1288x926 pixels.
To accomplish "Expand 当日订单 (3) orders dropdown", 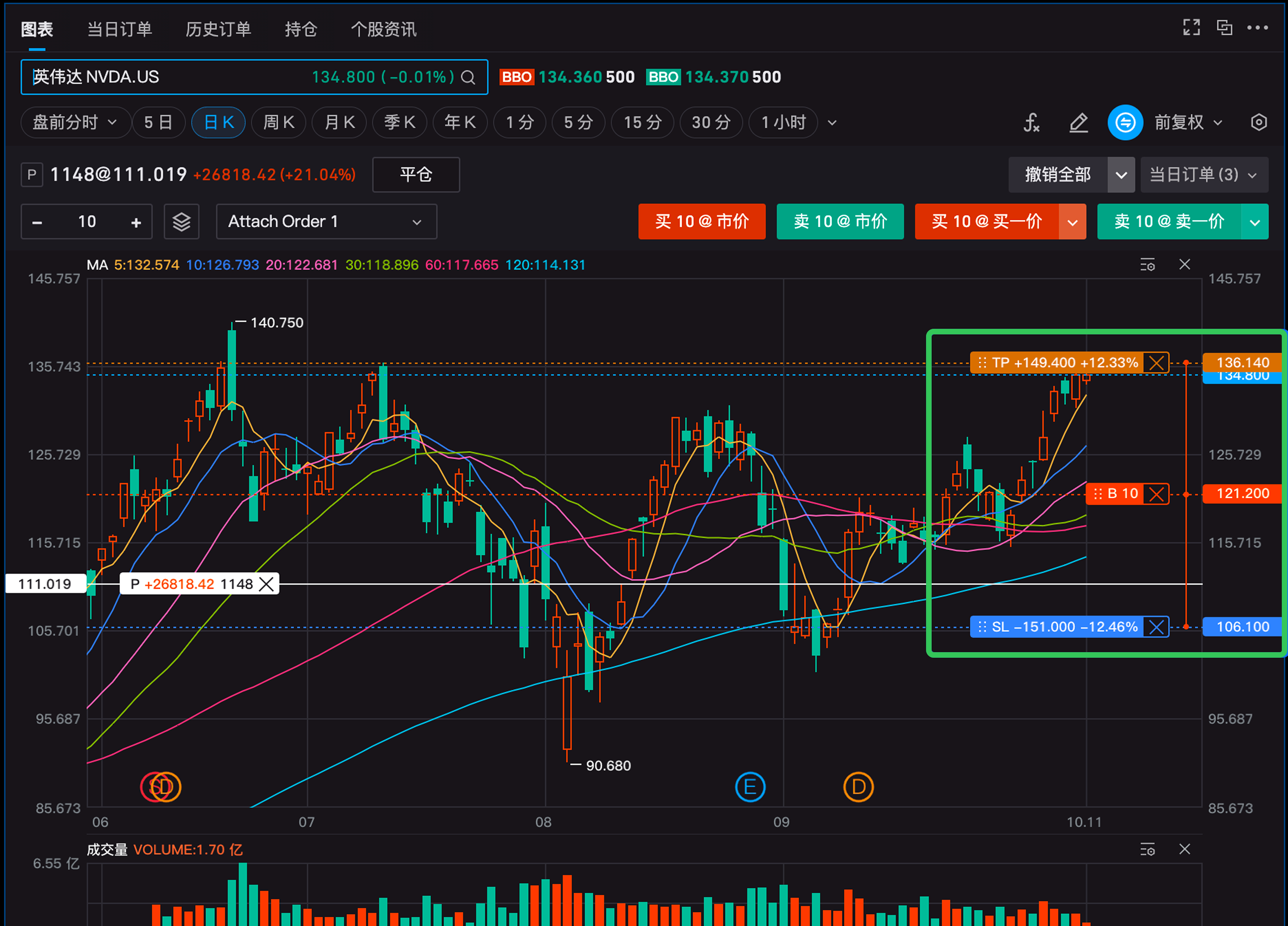I will point(1203,175).
